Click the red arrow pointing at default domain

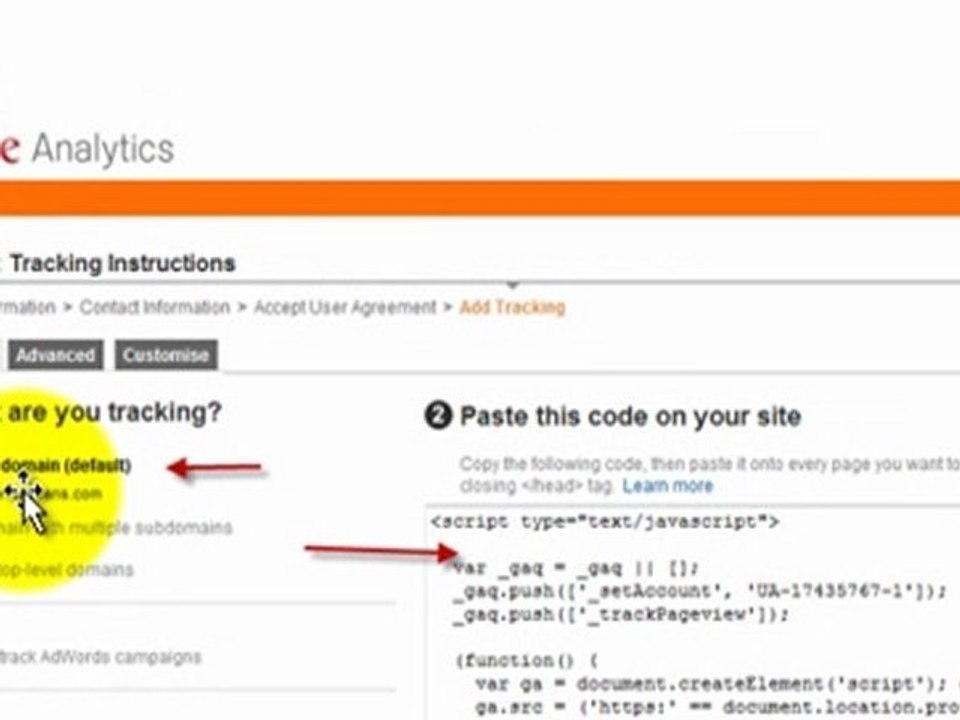pos(214,468)
